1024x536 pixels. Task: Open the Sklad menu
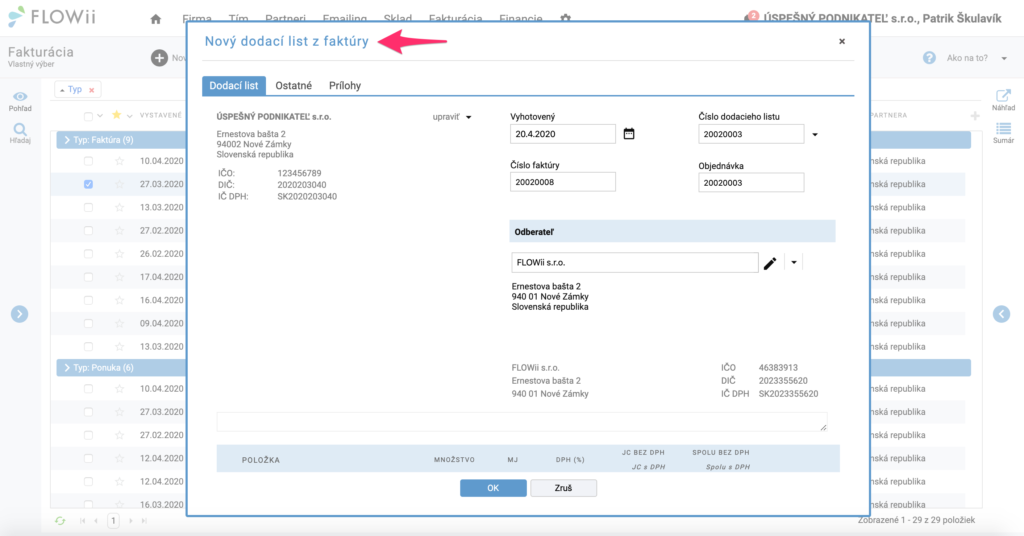[x=398, y=18]
